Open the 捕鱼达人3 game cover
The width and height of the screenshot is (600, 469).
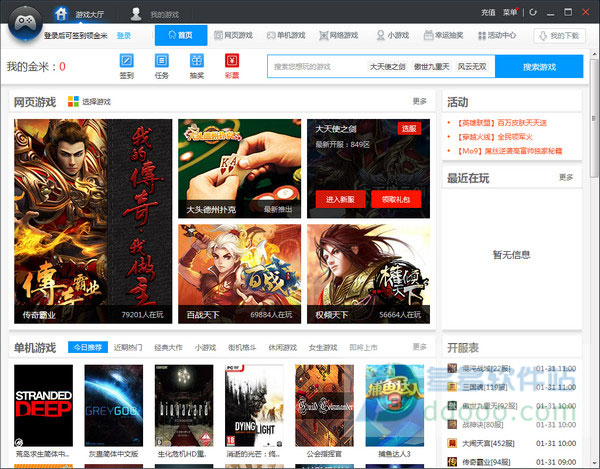pyautogui.click(x=395, y=405)
